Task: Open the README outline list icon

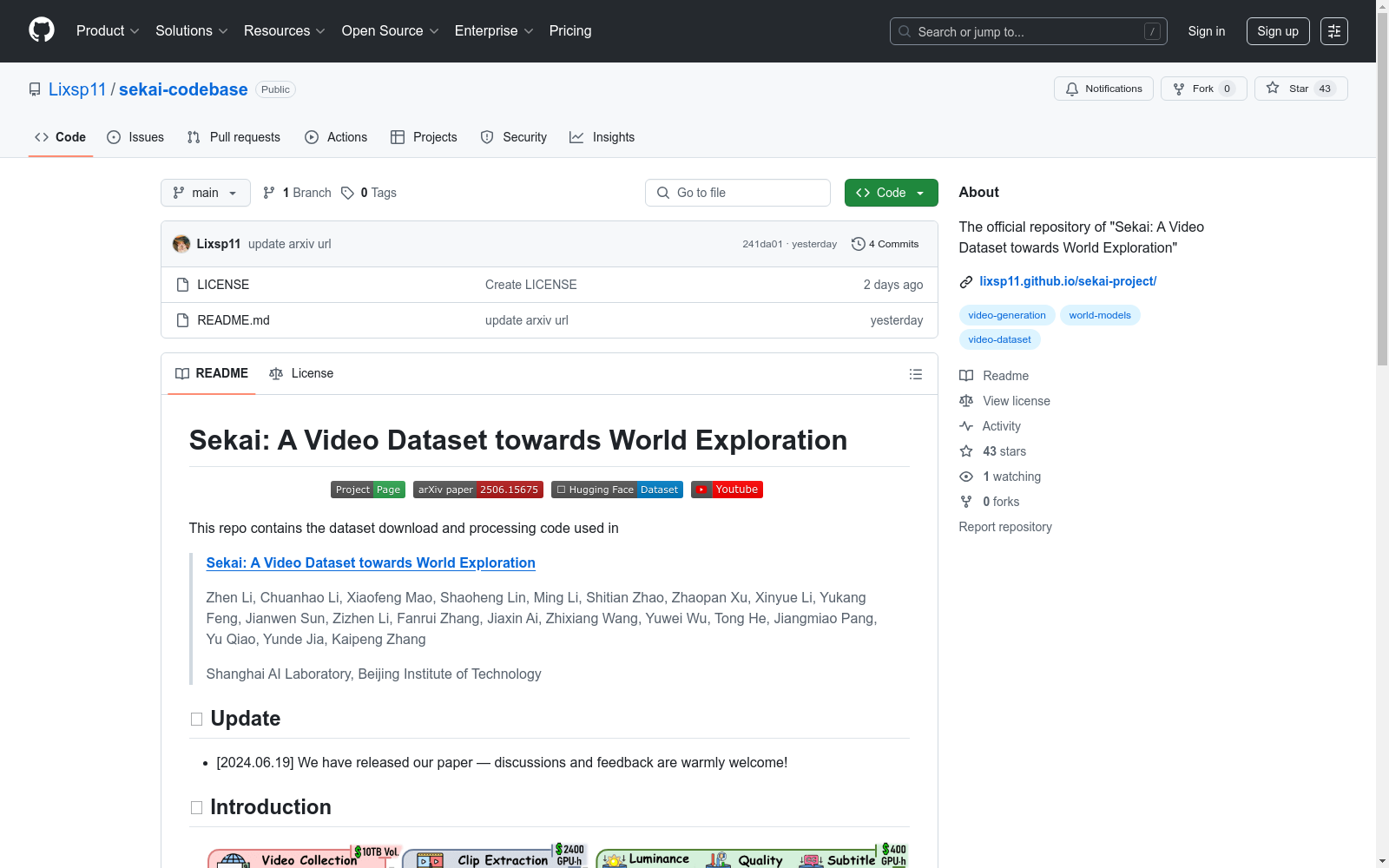Action: [x=916, y=373]
